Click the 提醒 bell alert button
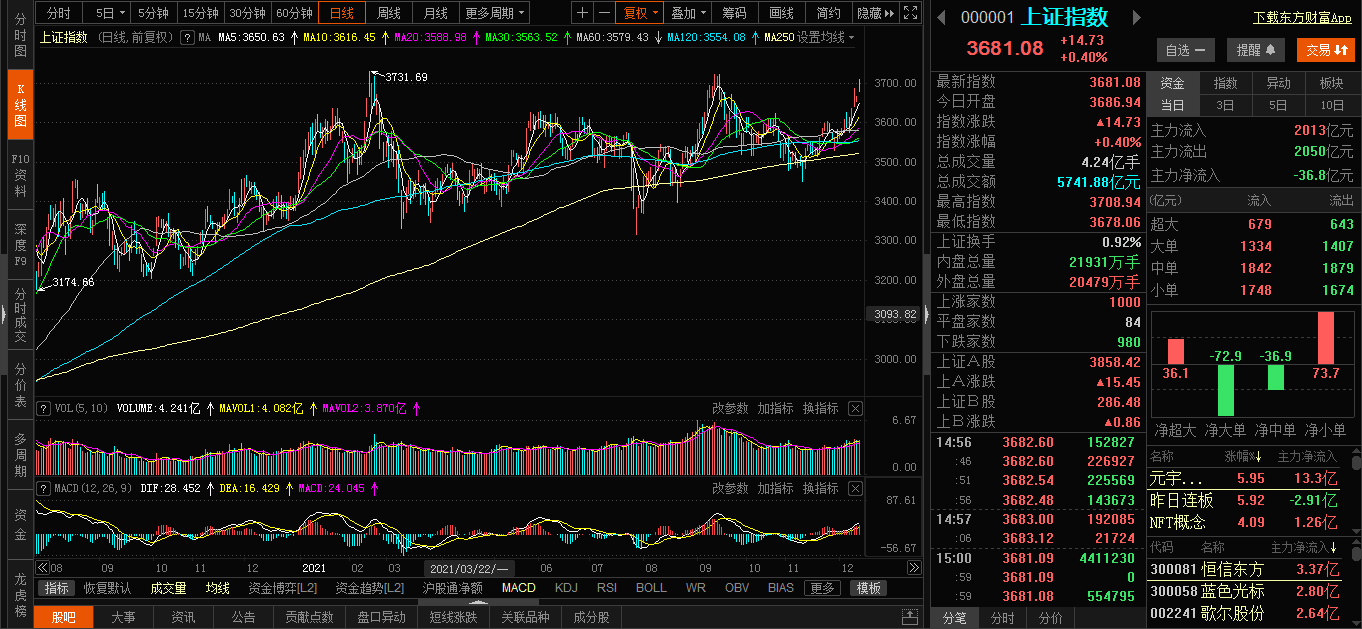 [1255, 50]
